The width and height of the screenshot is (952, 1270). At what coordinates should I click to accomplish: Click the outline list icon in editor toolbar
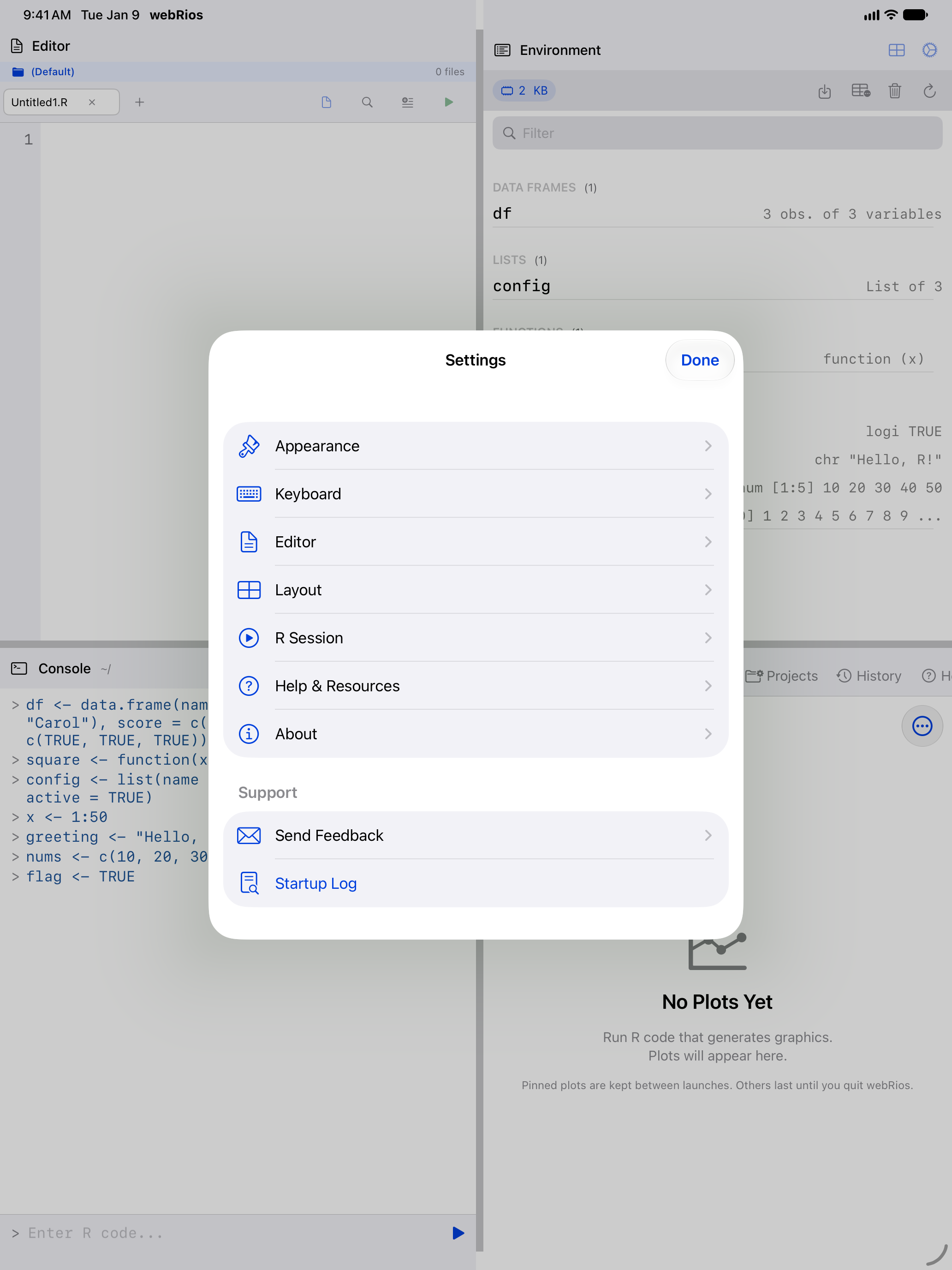(x=407, y=102)
